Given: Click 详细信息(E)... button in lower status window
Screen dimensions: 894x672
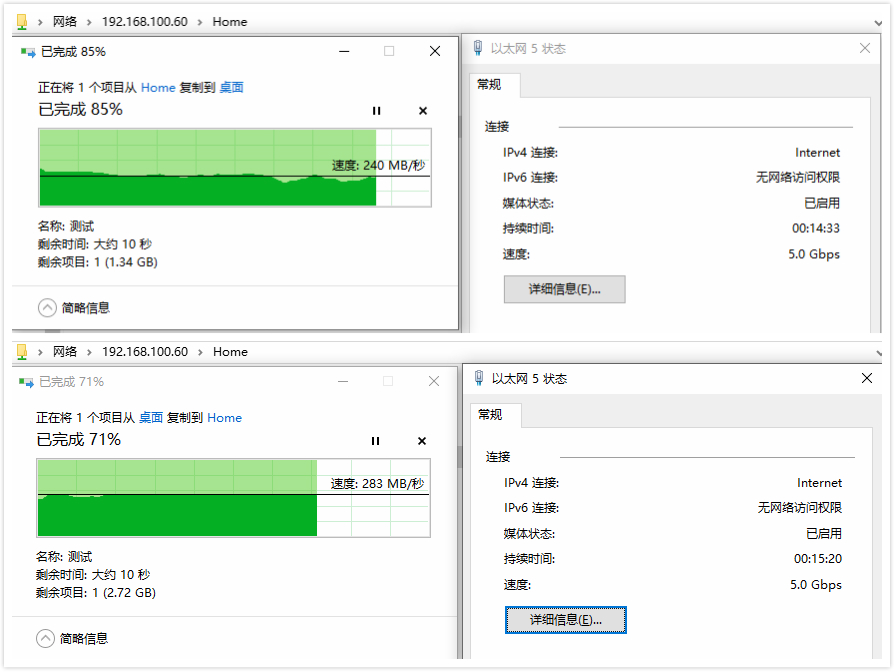Looking at the screenshot, I should pos(566,620).
